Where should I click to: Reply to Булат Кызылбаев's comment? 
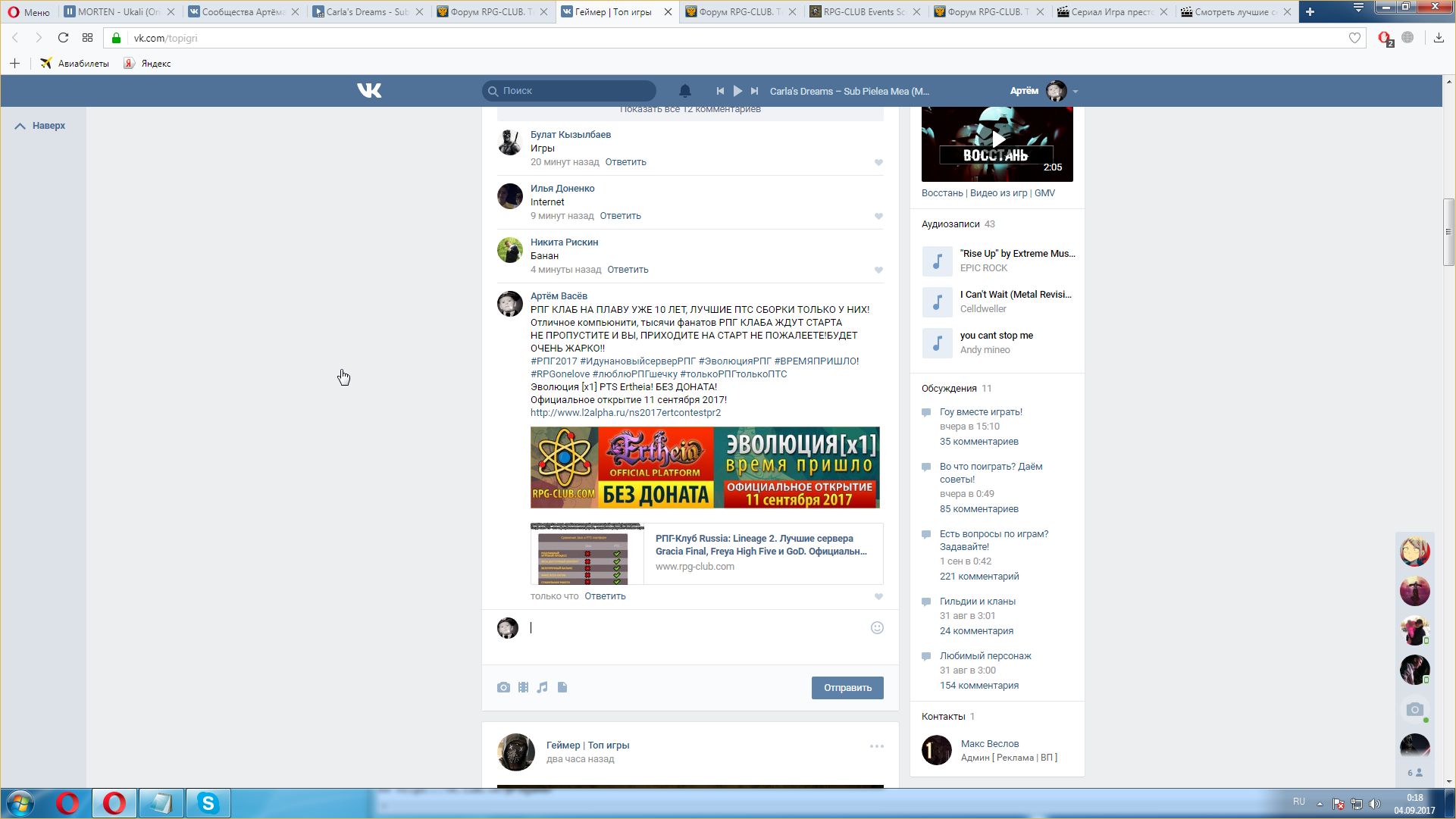(625, 162)
